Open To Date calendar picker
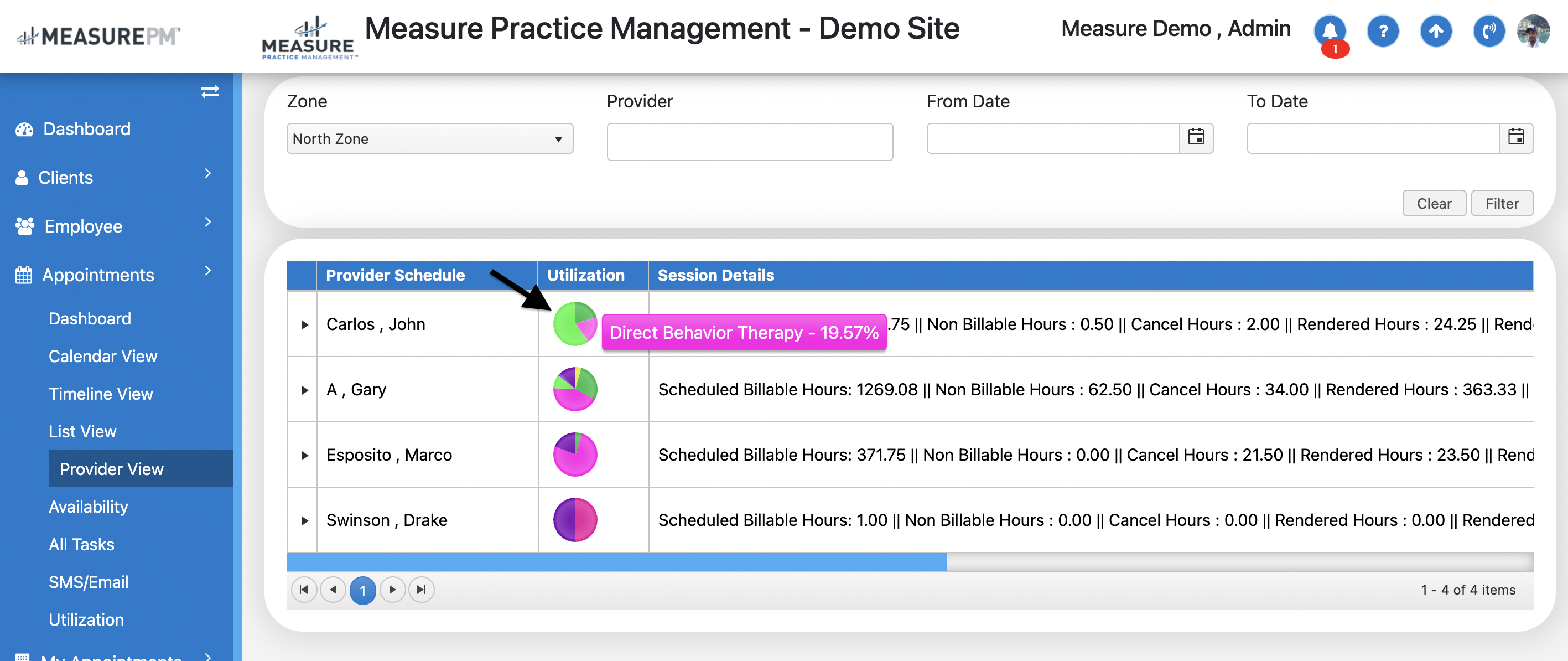This screenshot has height=661, width=1568. [x=1515, y=138]
